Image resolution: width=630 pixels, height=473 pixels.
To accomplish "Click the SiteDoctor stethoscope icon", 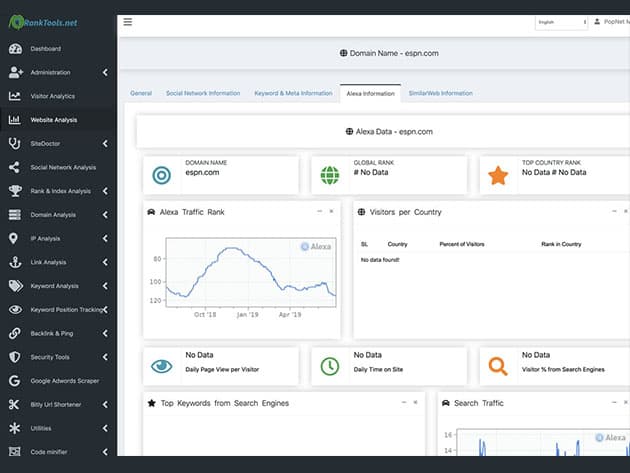I will coord(15,144).
